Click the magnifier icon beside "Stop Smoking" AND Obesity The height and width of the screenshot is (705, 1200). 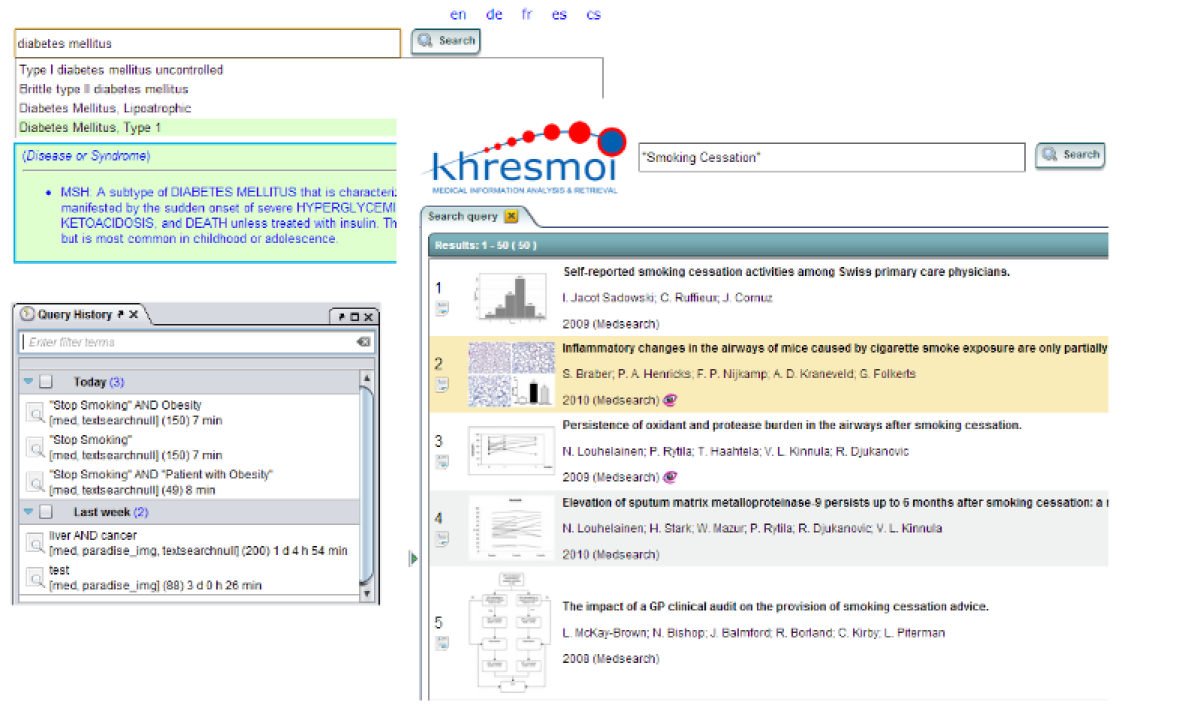[x=35, y=412]
